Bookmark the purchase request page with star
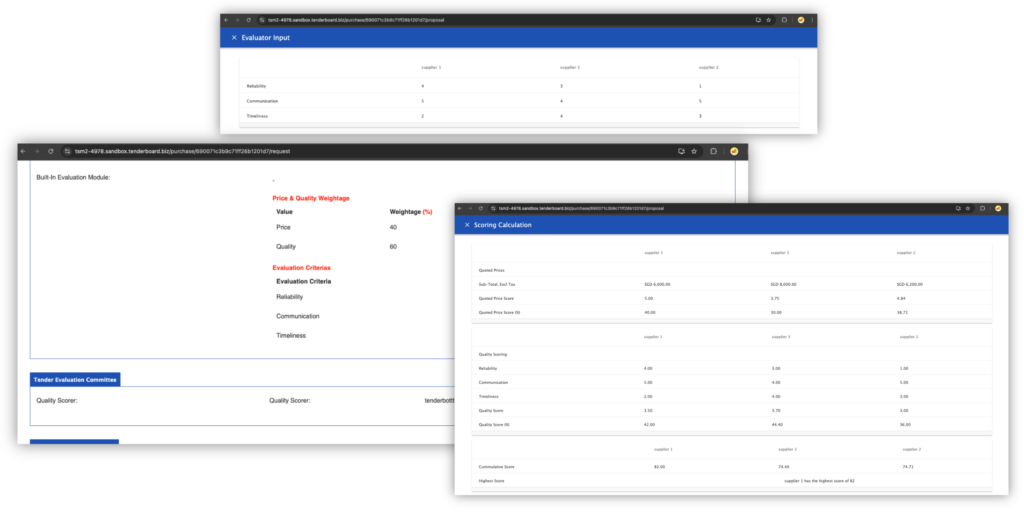This screenshot has height=512, width=1024. [x=694, y=151]
